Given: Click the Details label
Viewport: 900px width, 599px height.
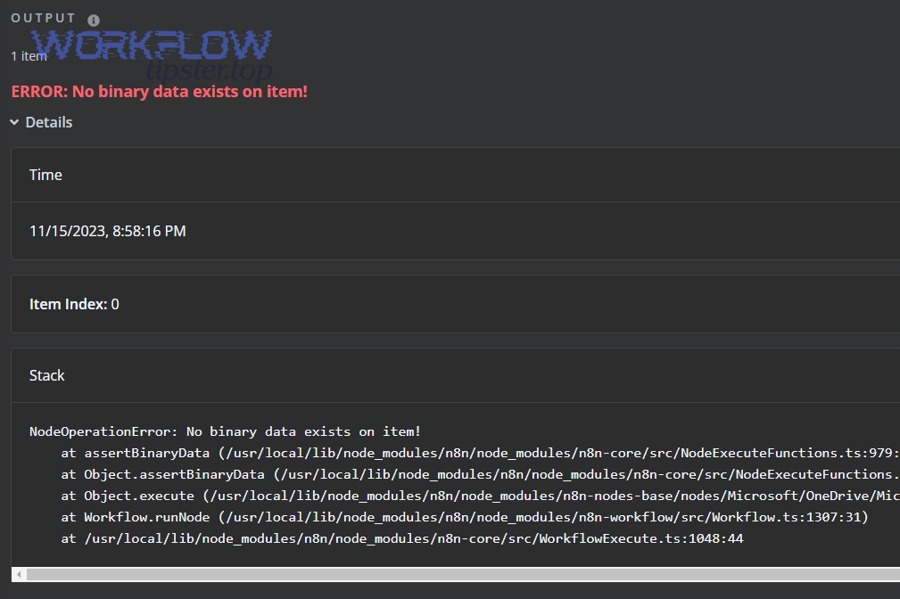Looking at the screenshot, I should point(49,122).
